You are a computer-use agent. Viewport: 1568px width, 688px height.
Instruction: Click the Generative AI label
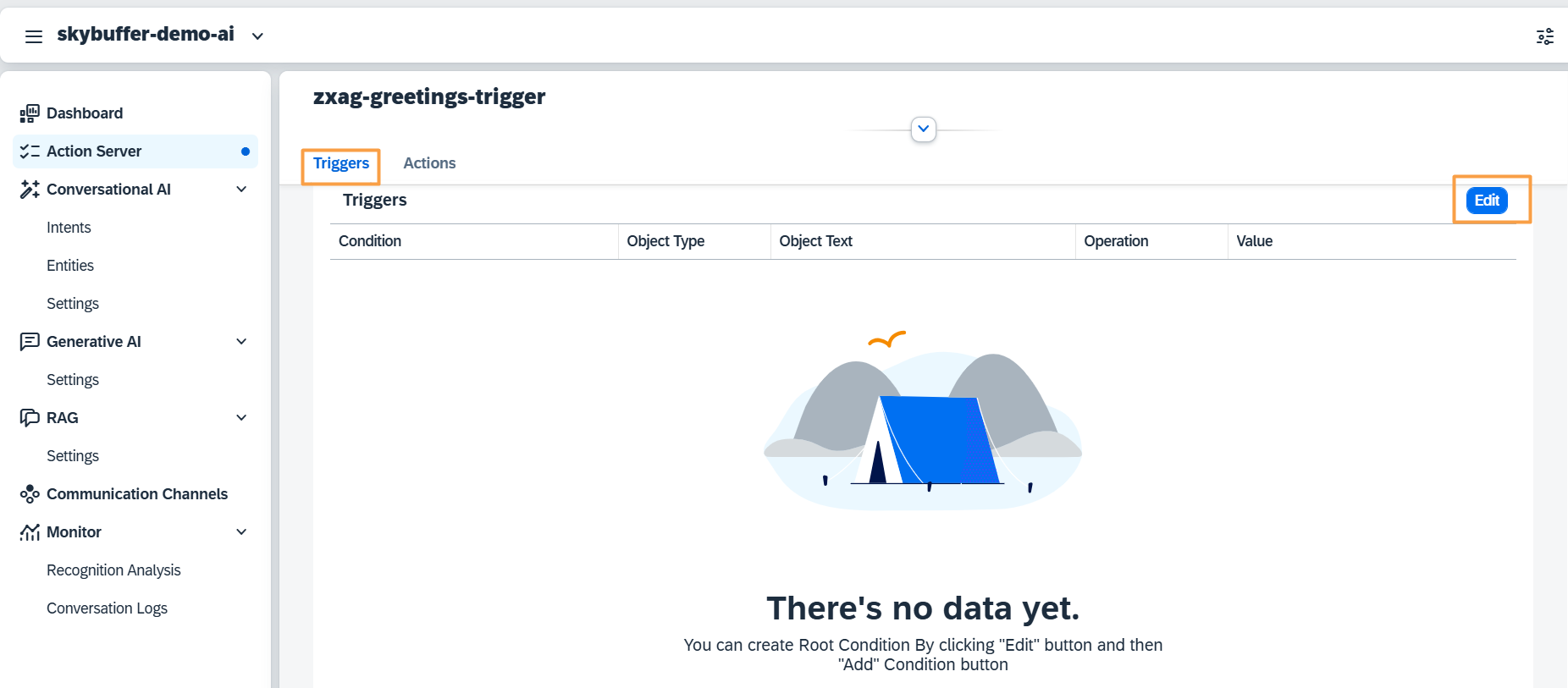(94, 342)
